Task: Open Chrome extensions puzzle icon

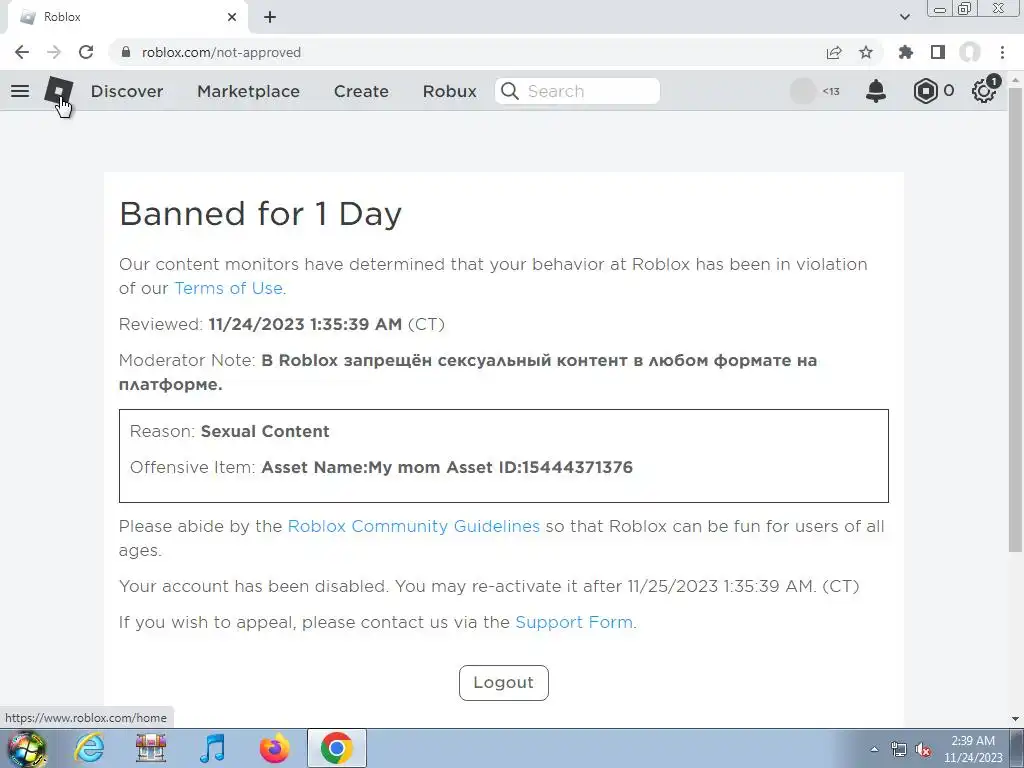Action: pos(906,52)
